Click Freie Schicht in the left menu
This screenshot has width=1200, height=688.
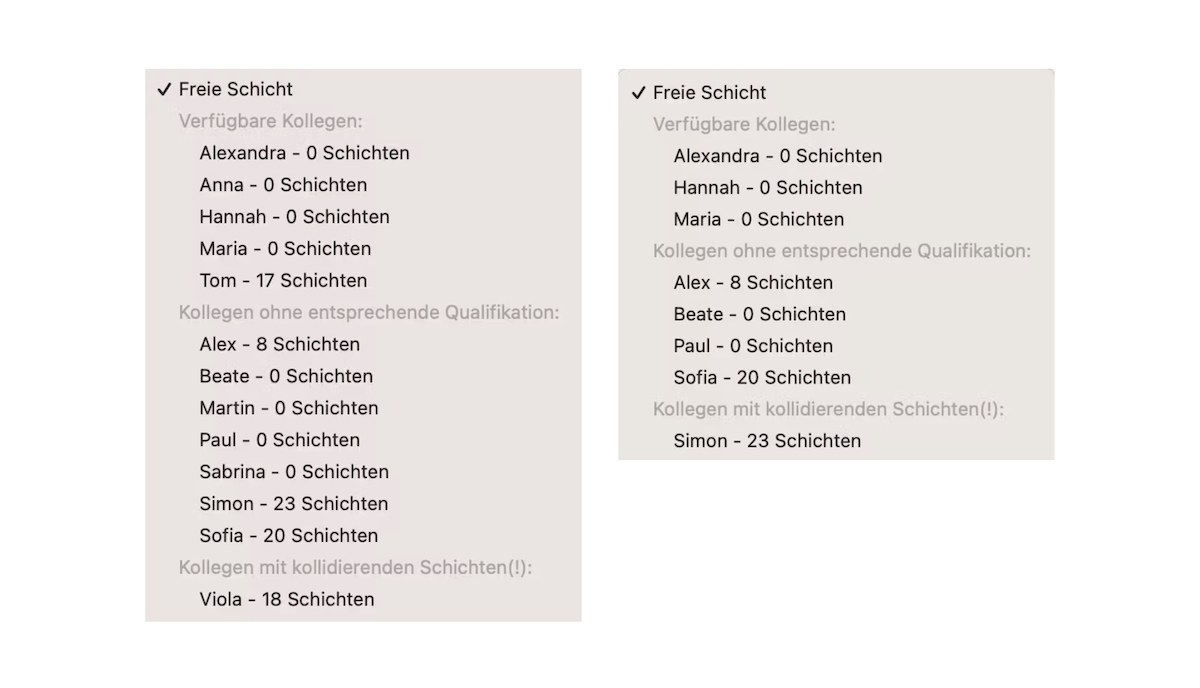point(236,89)
